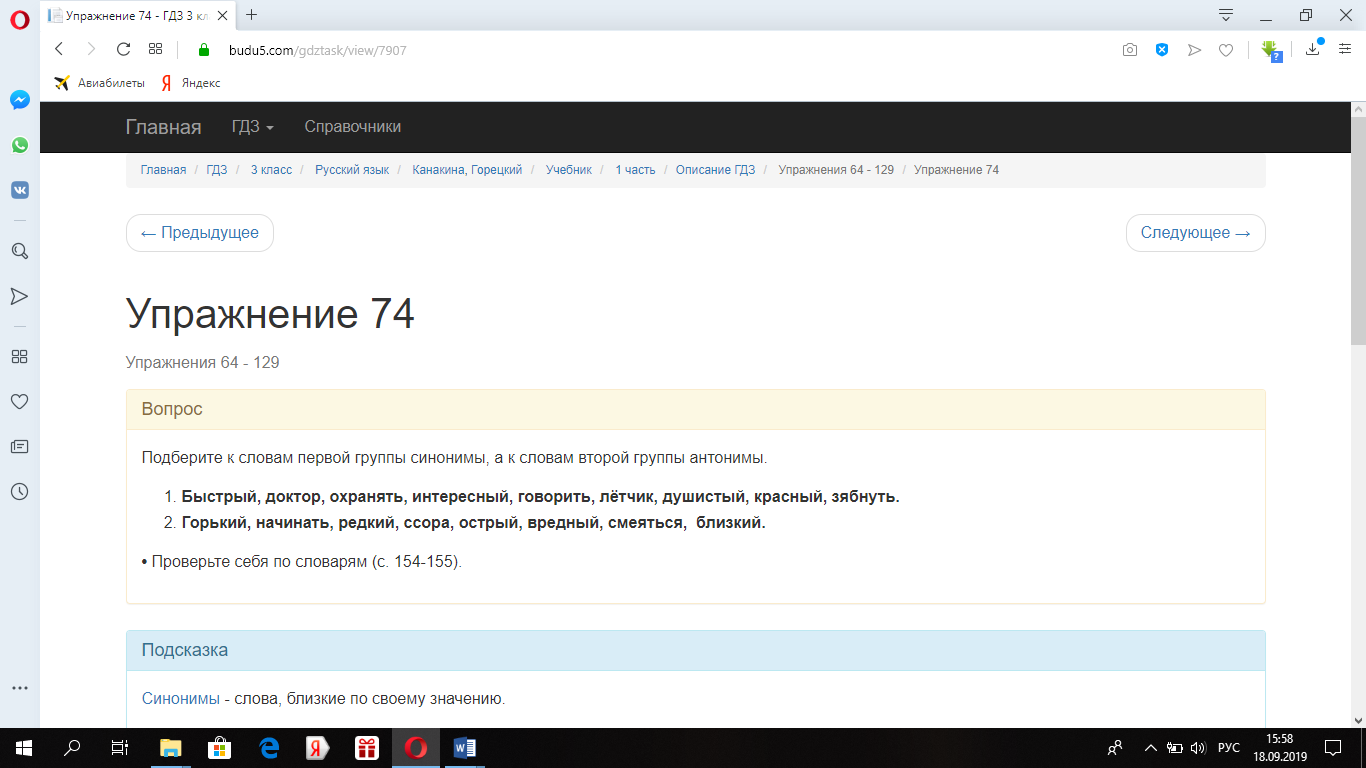Viewport: 1366px width, 768px height.
Task: Click 3 класс in the breadcrumb
Action: pos(271,170)
